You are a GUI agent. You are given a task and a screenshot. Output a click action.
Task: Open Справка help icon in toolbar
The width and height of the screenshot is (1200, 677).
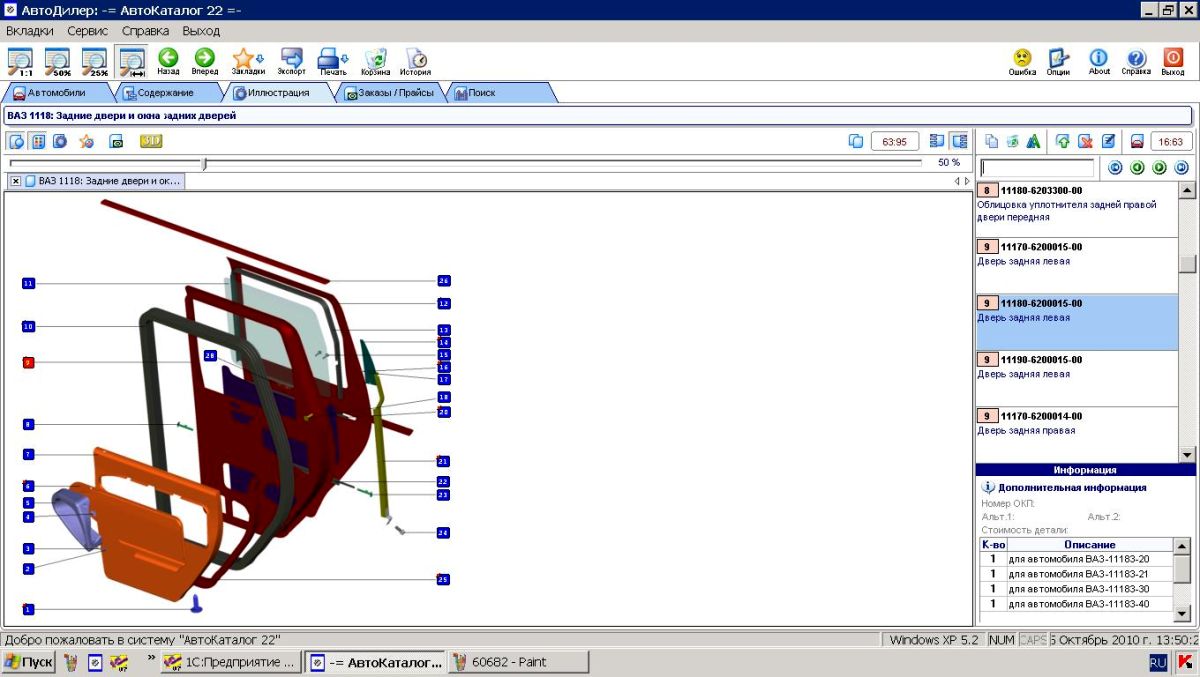(1136, 61)
